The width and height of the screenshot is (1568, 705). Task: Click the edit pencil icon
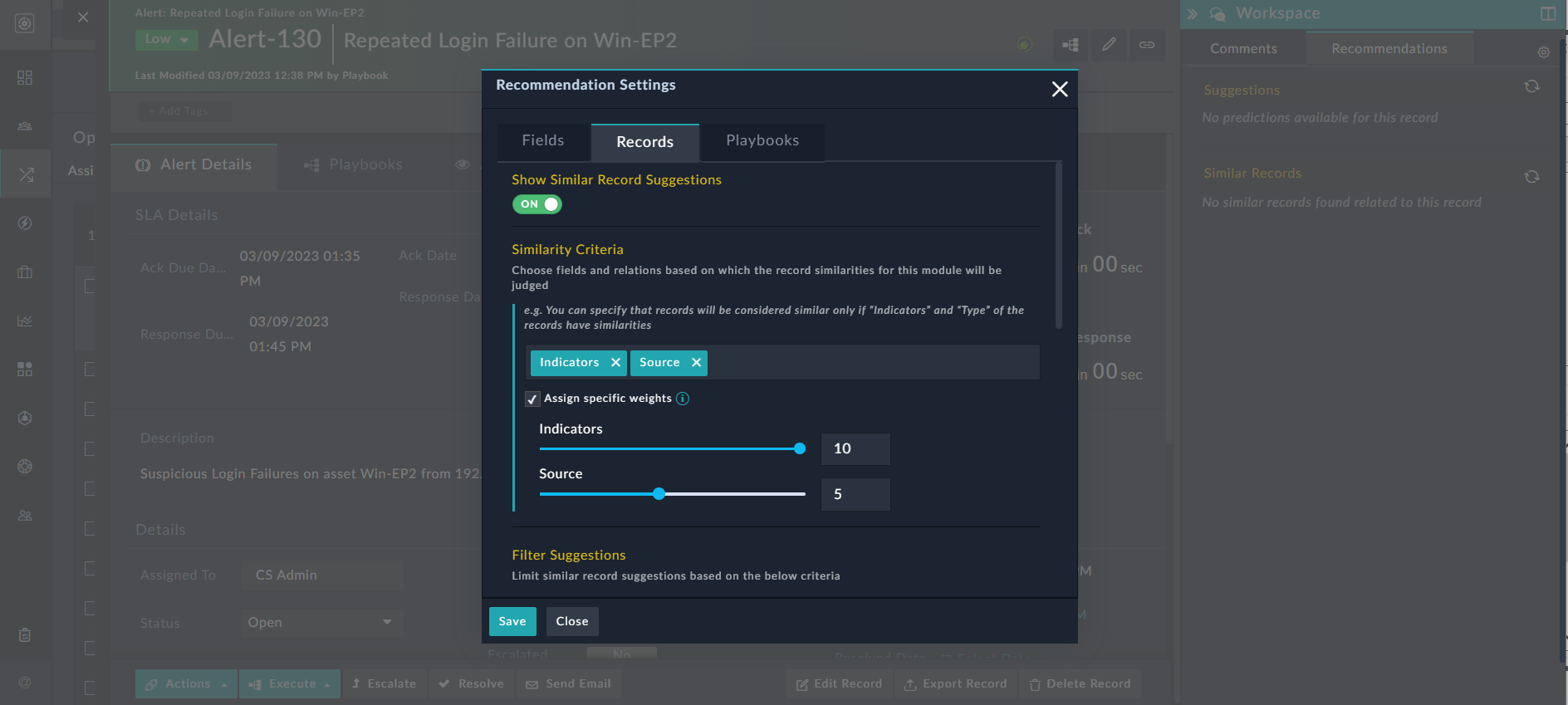click(x=1109, y=45)
